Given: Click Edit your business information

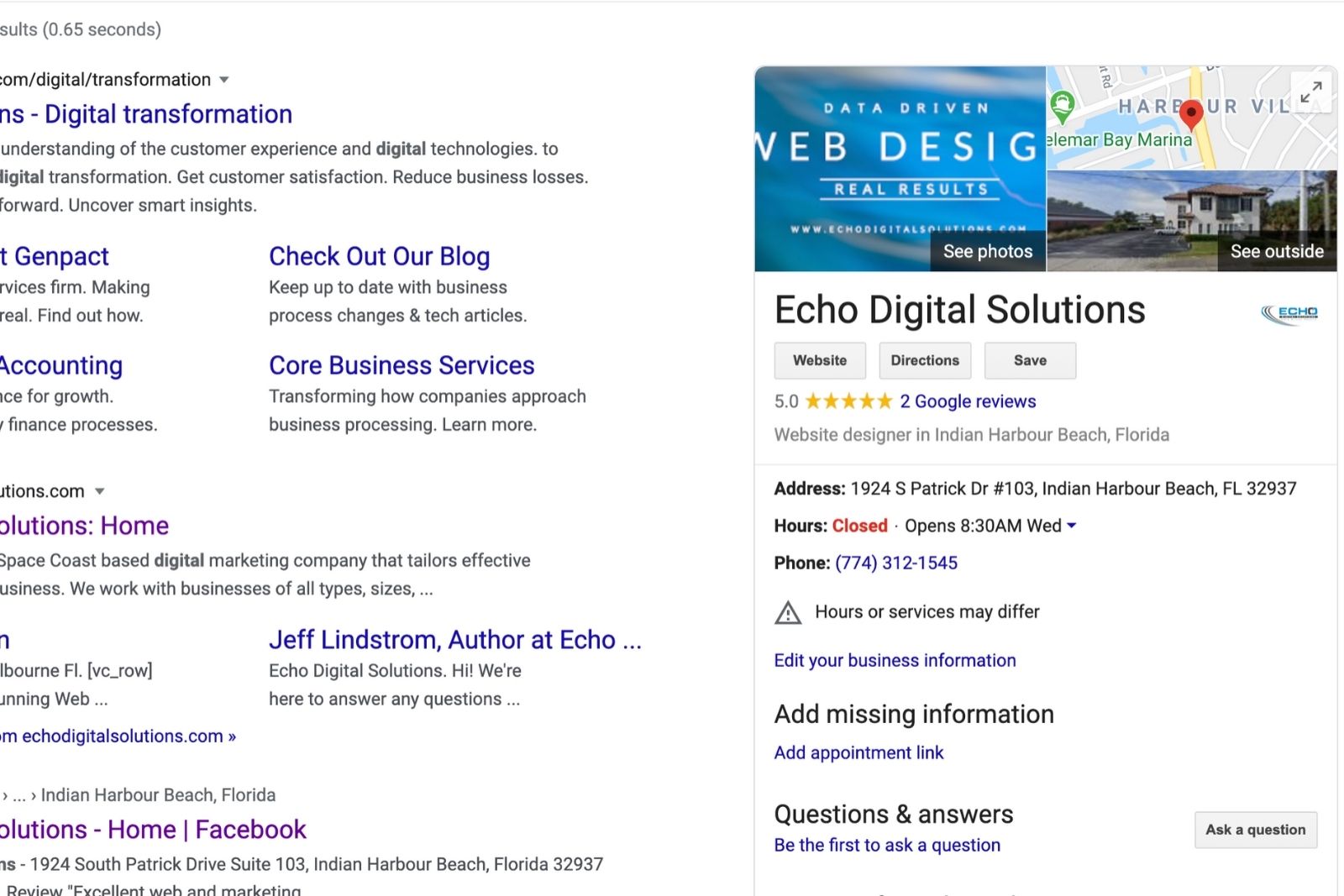Looking at the screenshot, I should [895, 661].
